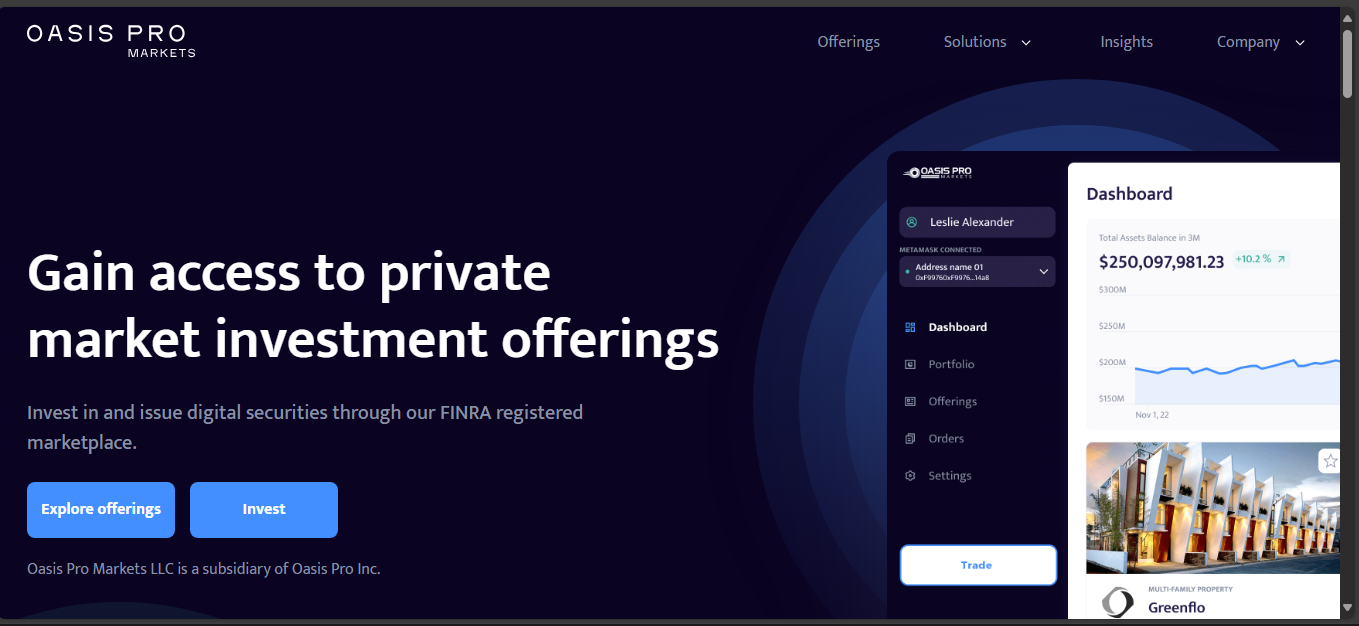The width and height of the screenshot is (1359, 626).
Task: Click the Portfolio icon in sidebar
Action: click(910, 365)
